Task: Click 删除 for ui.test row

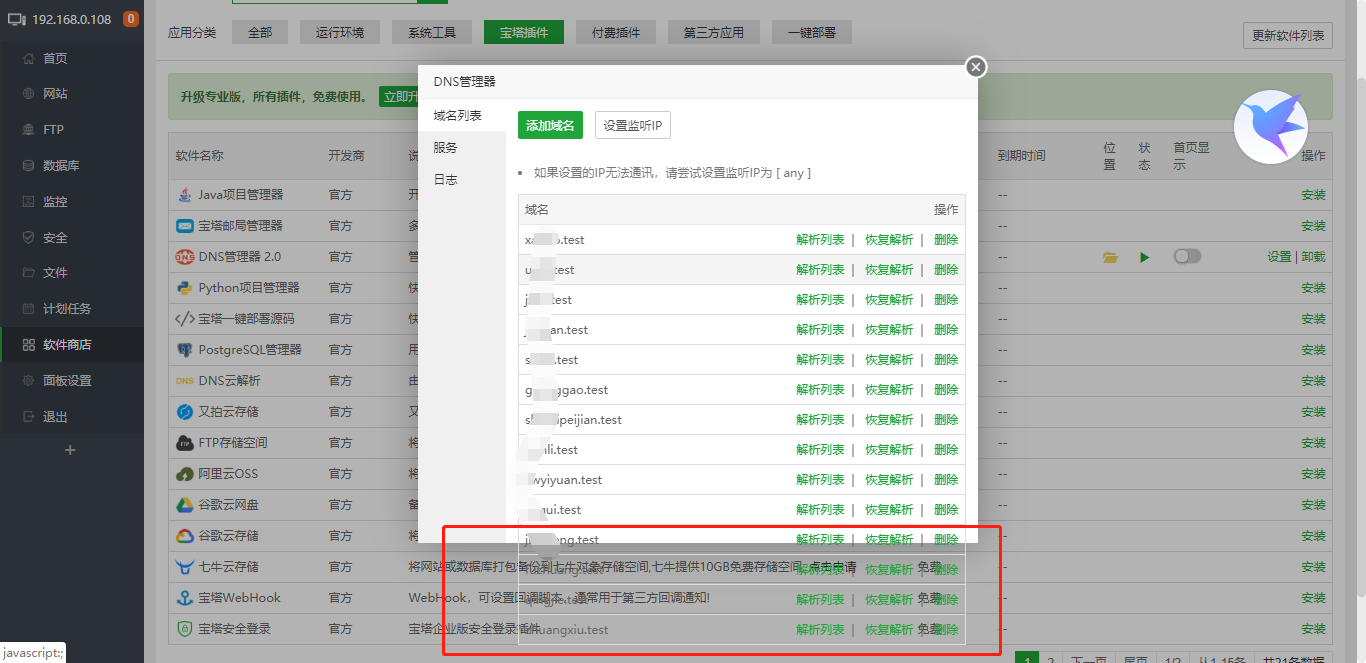Action: (946, 510)
